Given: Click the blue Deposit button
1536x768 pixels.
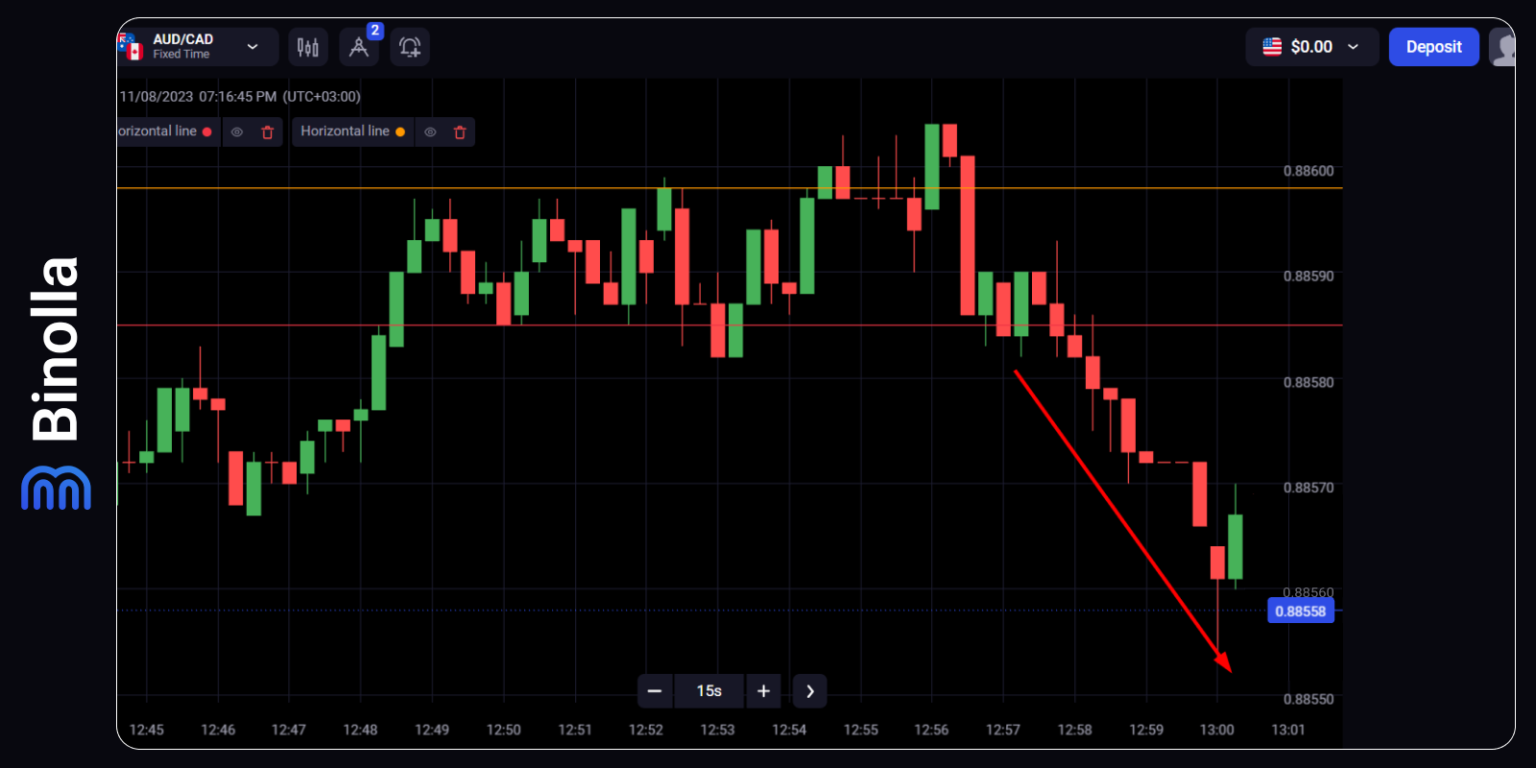Looking at the screenshot, I should coord(1434,46).
